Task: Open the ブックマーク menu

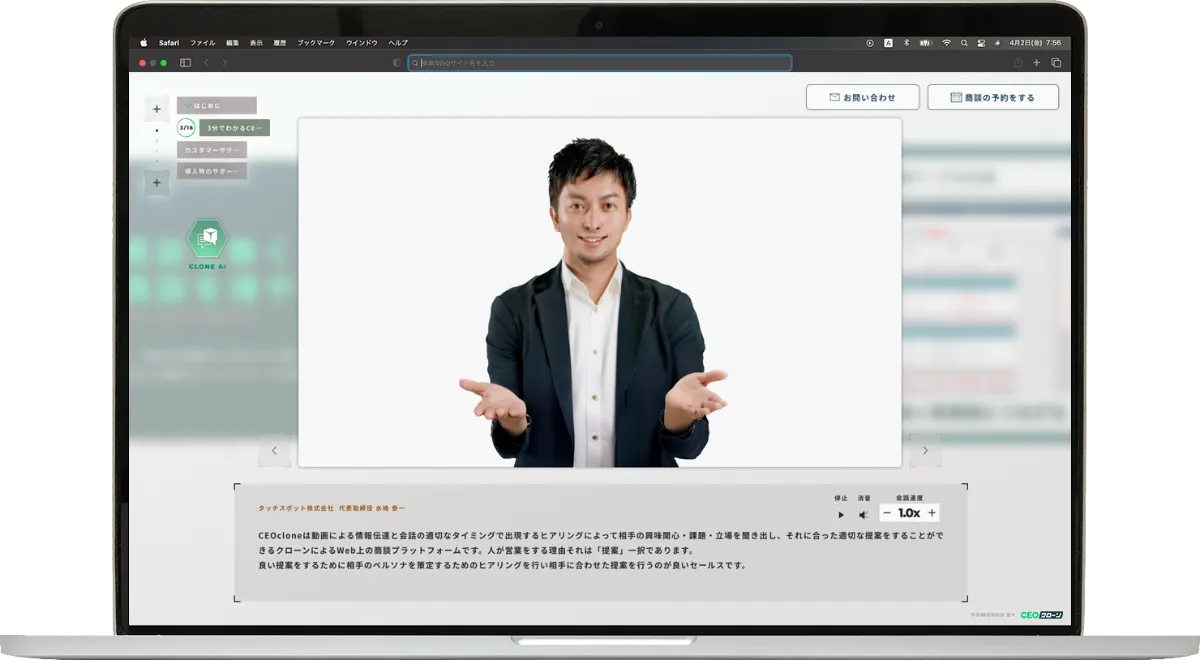Action: pyautogui.click(x=316, y=43)
